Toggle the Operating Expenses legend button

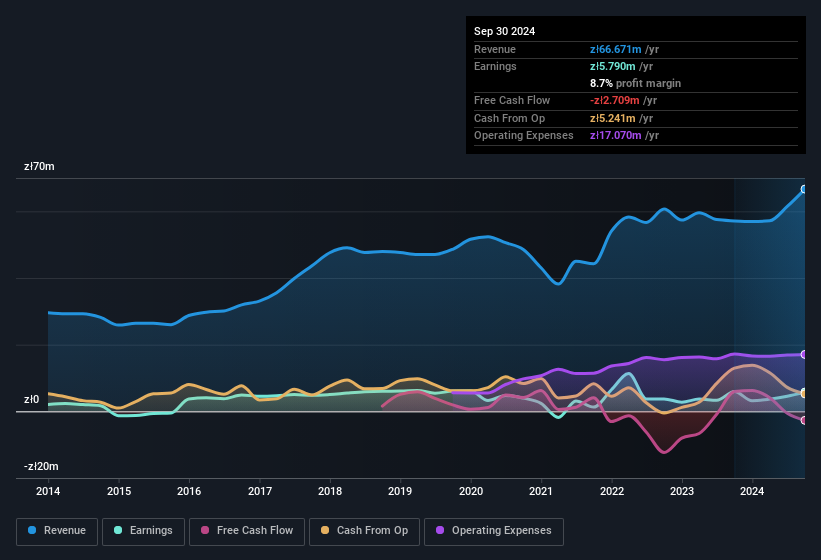493,531
